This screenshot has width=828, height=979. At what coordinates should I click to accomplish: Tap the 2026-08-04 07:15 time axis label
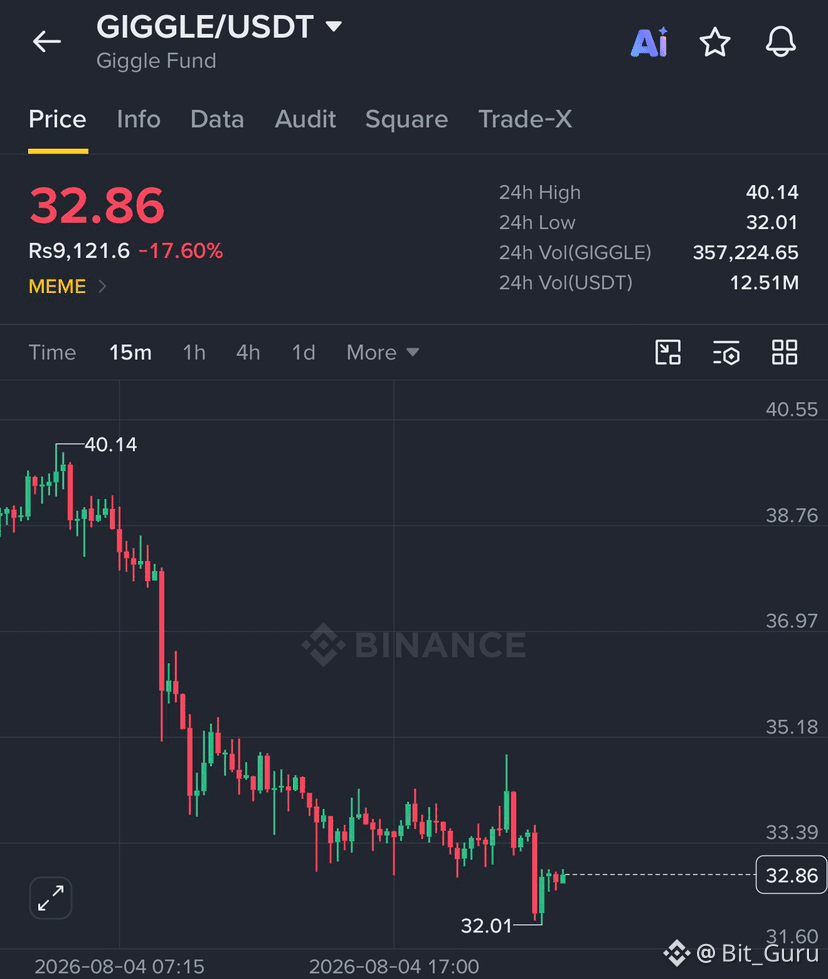tap(119, 967)
